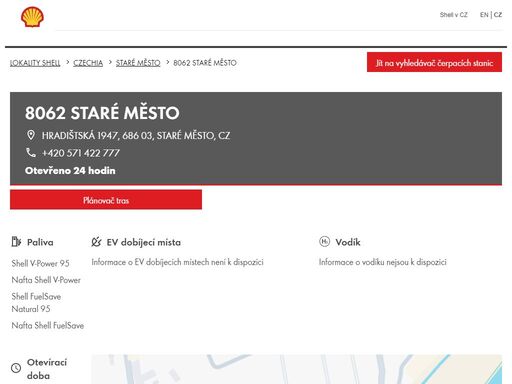This screenshot has height=384, width=512.
Task: Open the Shell v CZ link
Action: pyautogui.click(x=453, y=15)
